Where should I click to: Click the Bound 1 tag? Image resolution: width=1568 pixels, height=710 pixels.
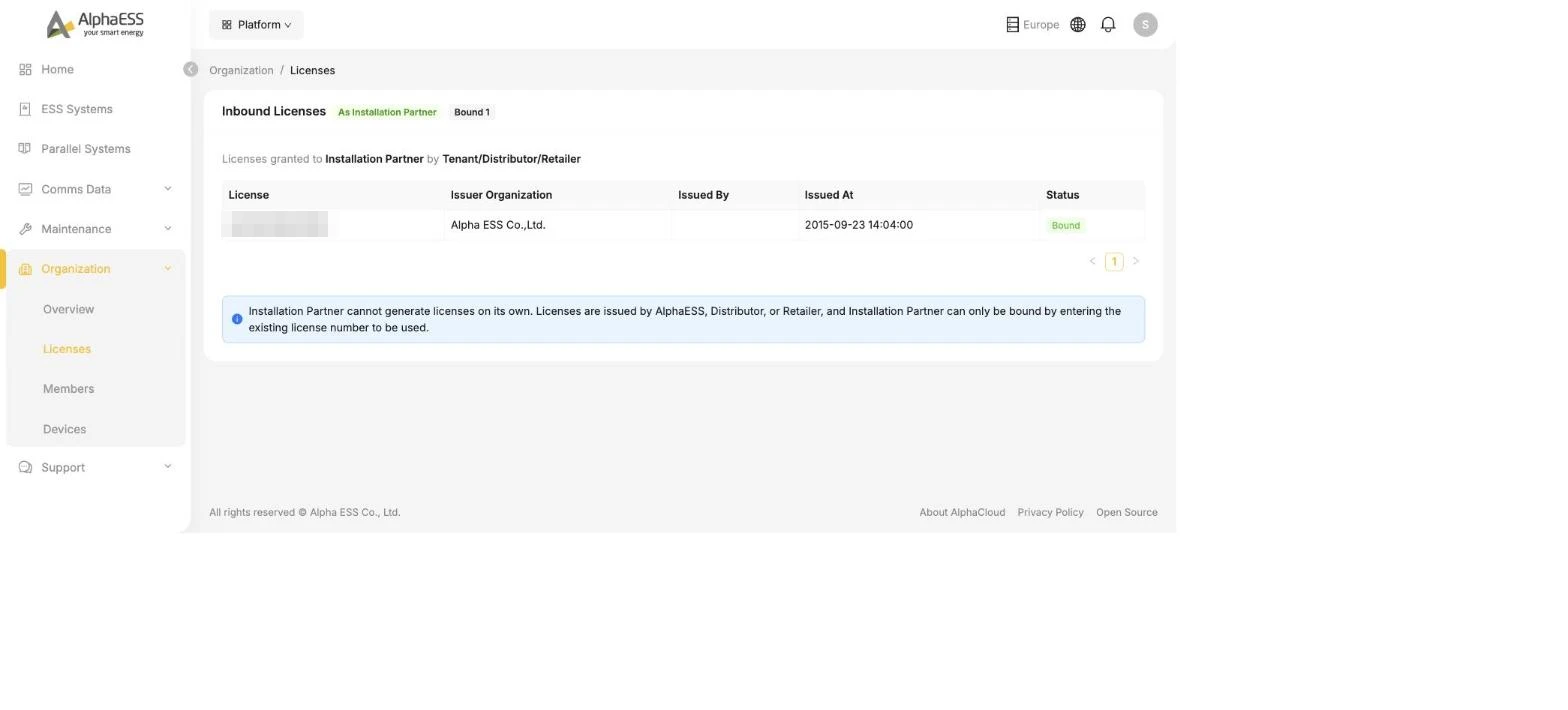click(x=472, y=112)
